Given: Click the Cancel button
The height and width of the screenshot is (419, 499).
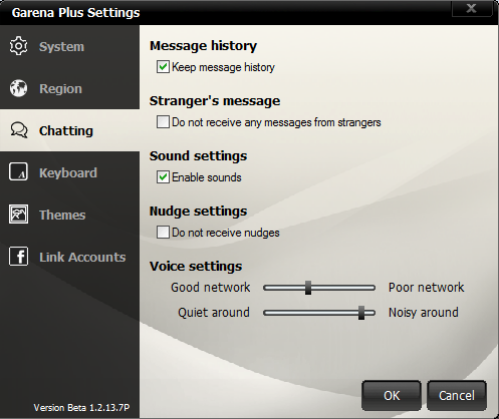Looking at the screenshot, I should point(457,396).
